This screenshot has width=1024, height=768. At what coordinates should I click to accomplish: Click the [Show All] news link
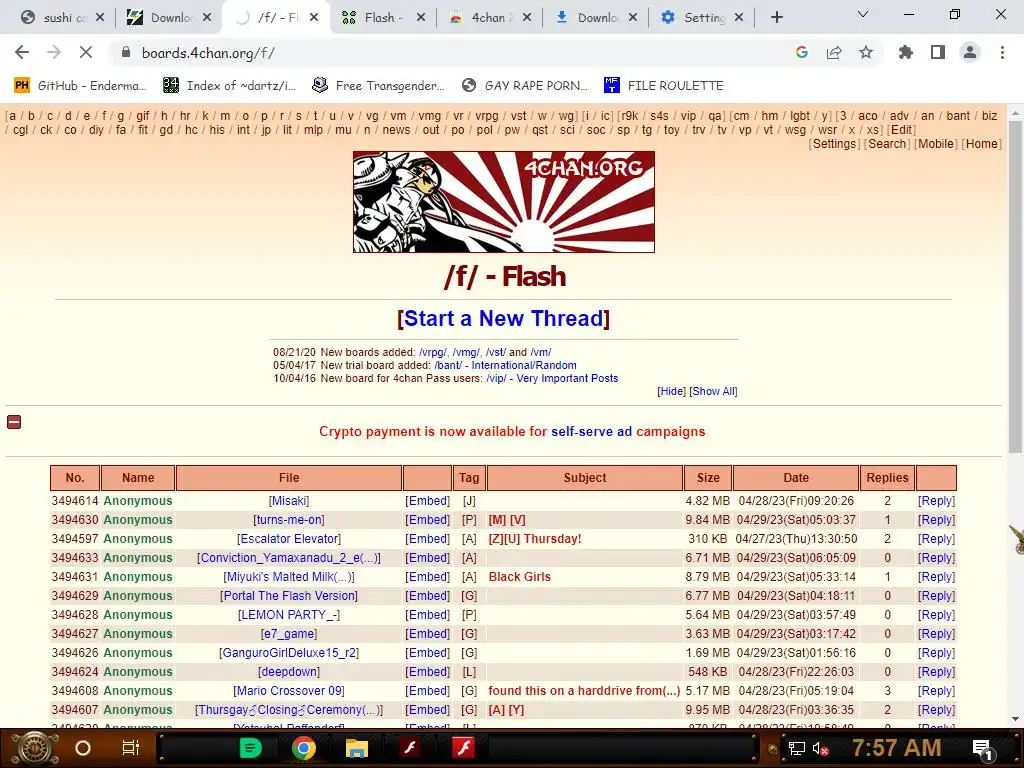(713, 391)
